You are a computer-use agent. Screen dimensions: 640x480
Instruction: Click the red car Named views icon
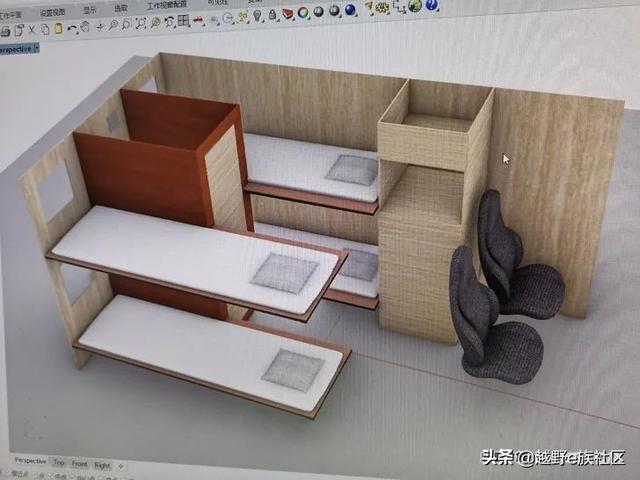tap(198, 20)
